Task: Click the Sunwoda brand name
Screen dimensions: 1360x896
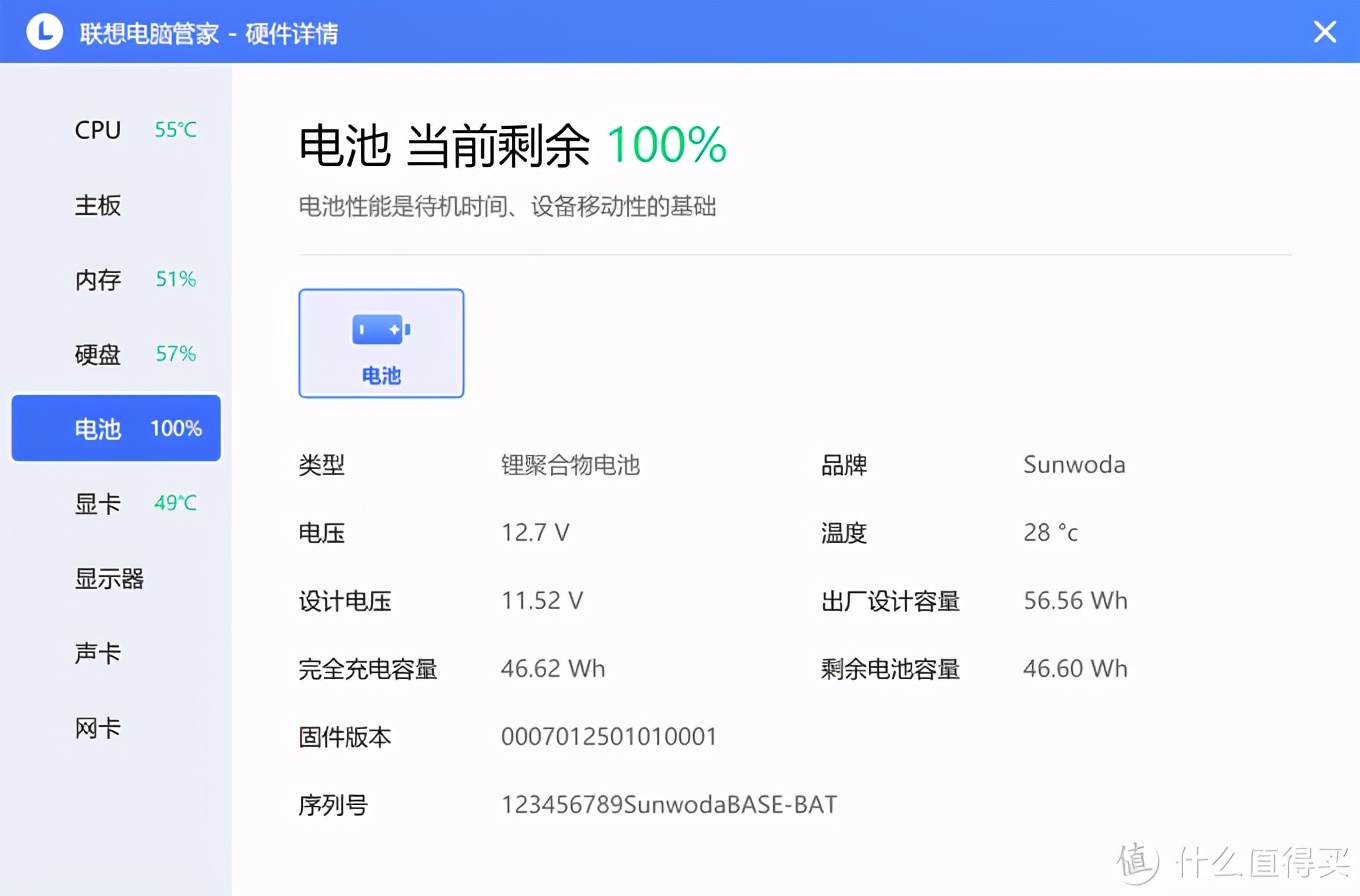Action: pyautogui.click(x=1074, y=464)
